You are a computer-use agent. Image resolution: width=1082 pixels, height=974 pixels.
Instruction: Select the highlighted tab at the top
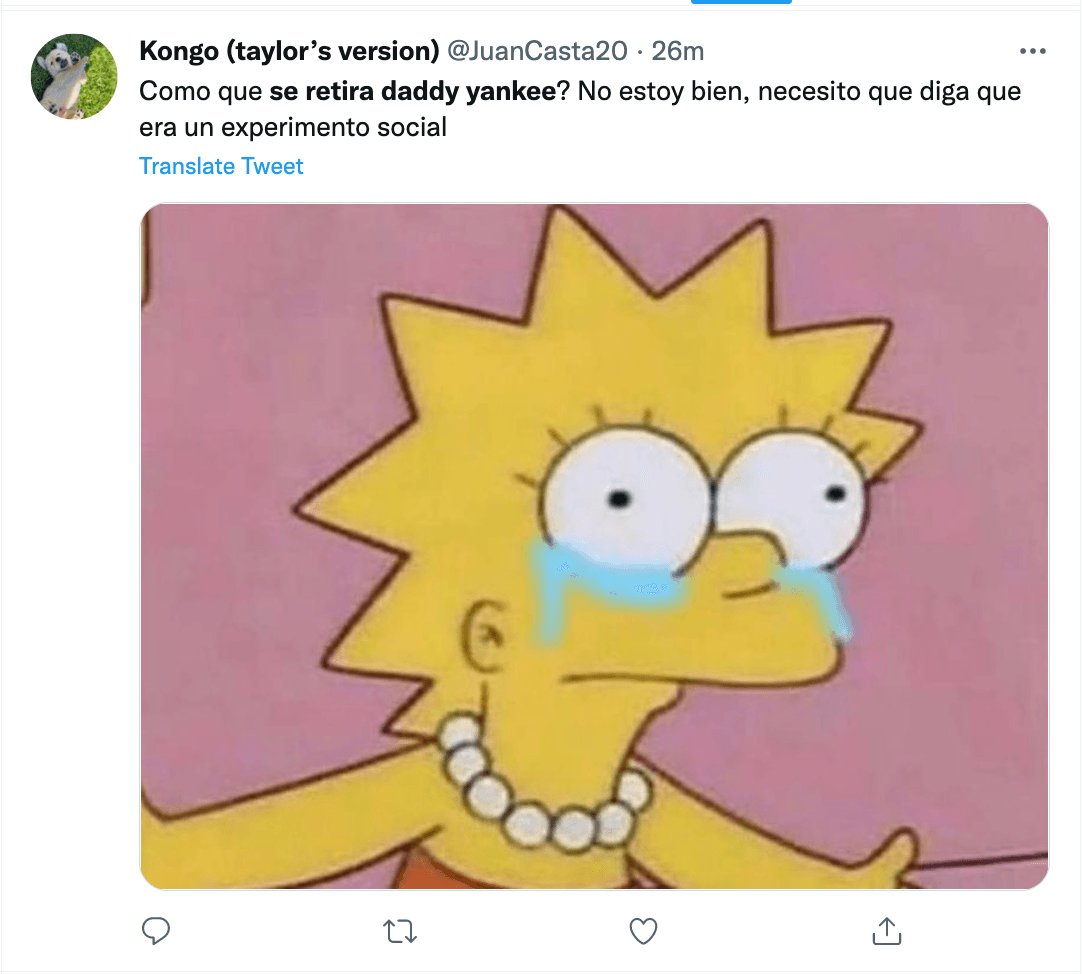tap(740, 4)
